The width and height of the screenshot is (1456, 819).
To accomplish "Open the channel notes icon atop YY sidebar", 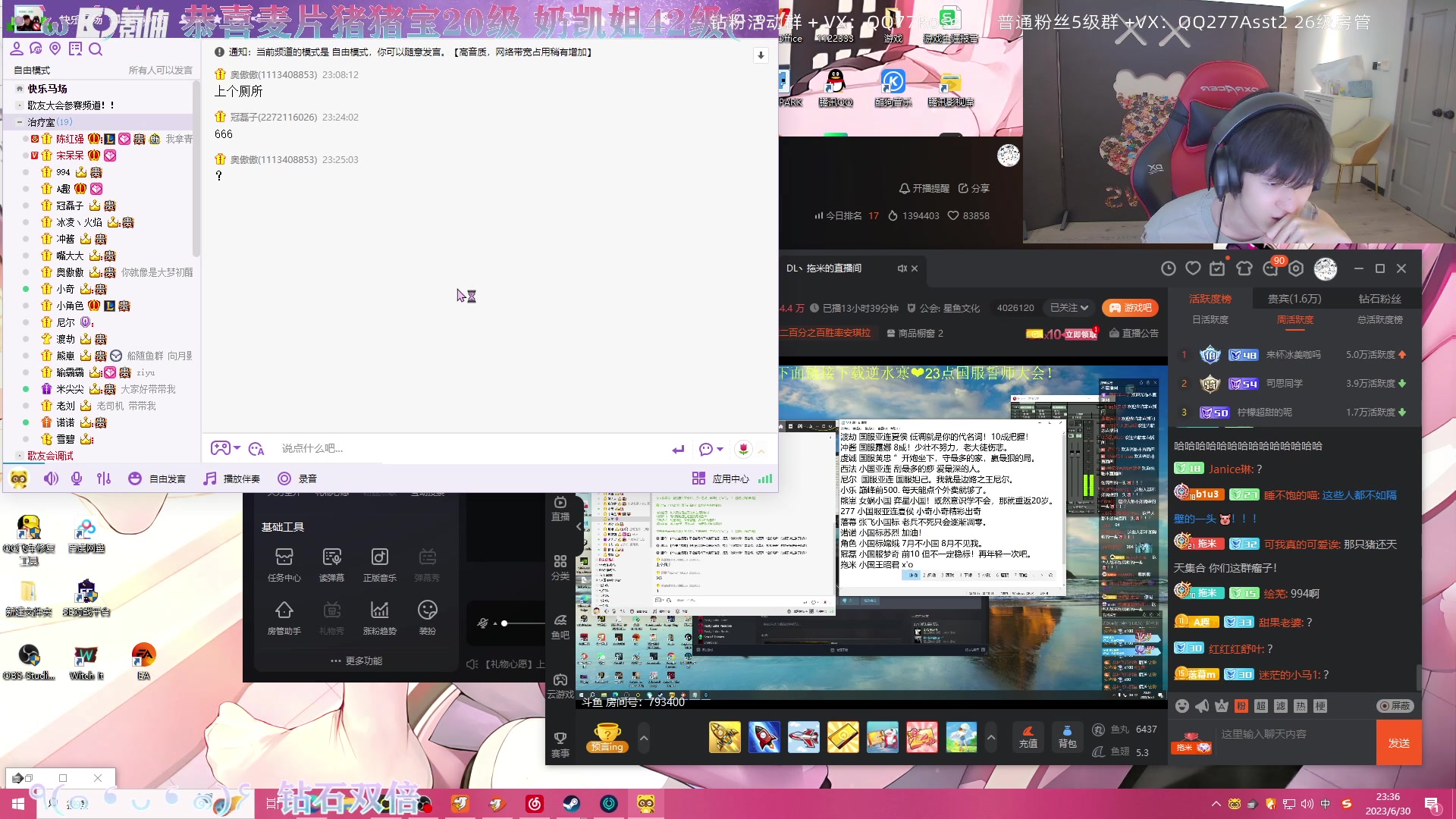I will click(75, 49).
